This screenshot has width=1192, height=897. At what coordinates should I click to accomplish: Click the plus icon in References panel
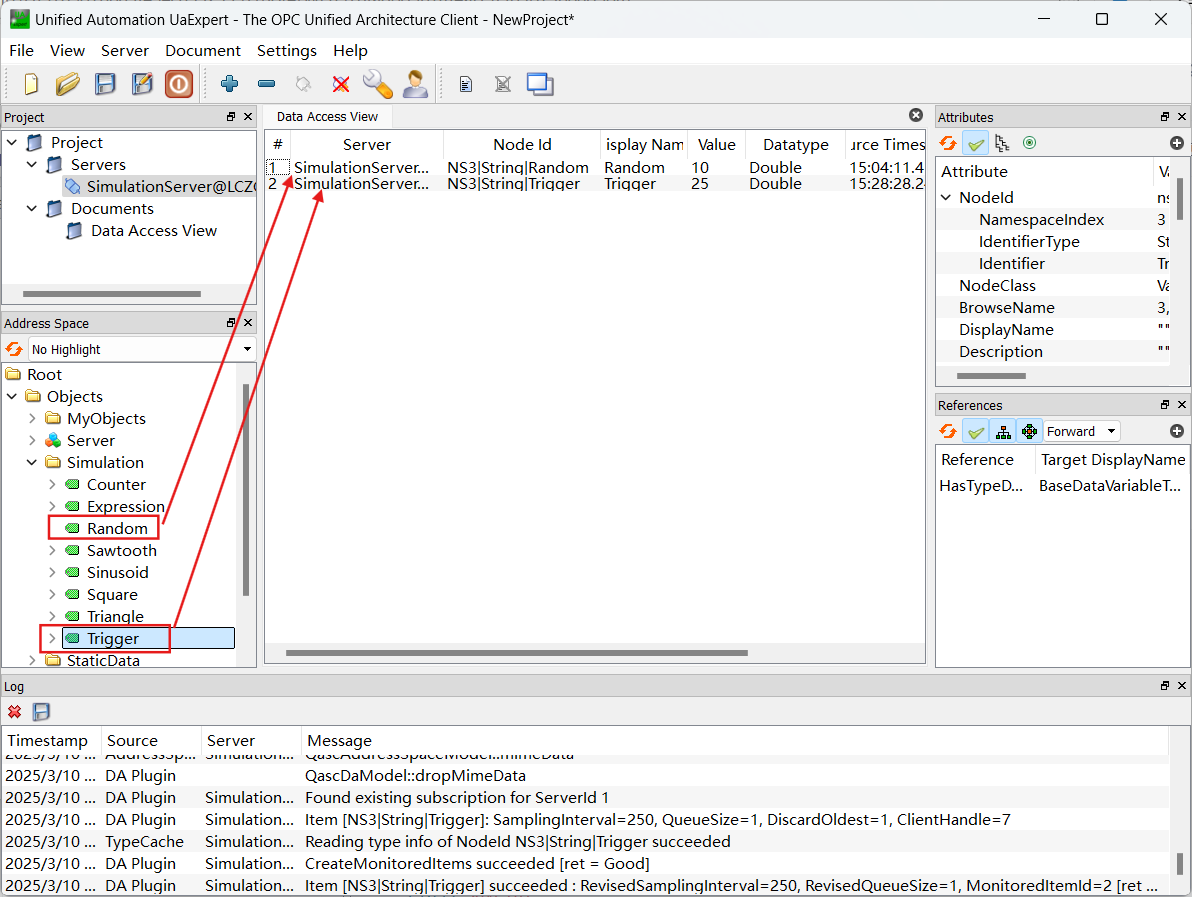(1176, 431)
